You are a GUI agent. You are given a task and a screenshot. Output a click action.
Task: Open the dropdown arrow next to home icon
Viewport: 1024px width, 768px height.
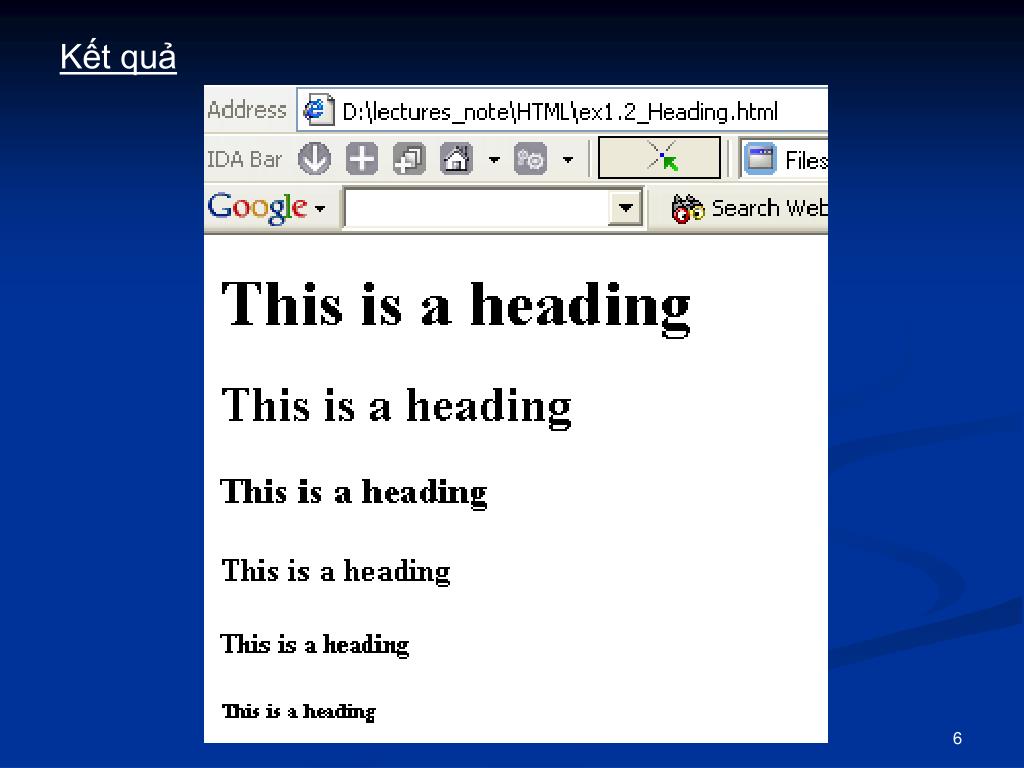[494, 159]
